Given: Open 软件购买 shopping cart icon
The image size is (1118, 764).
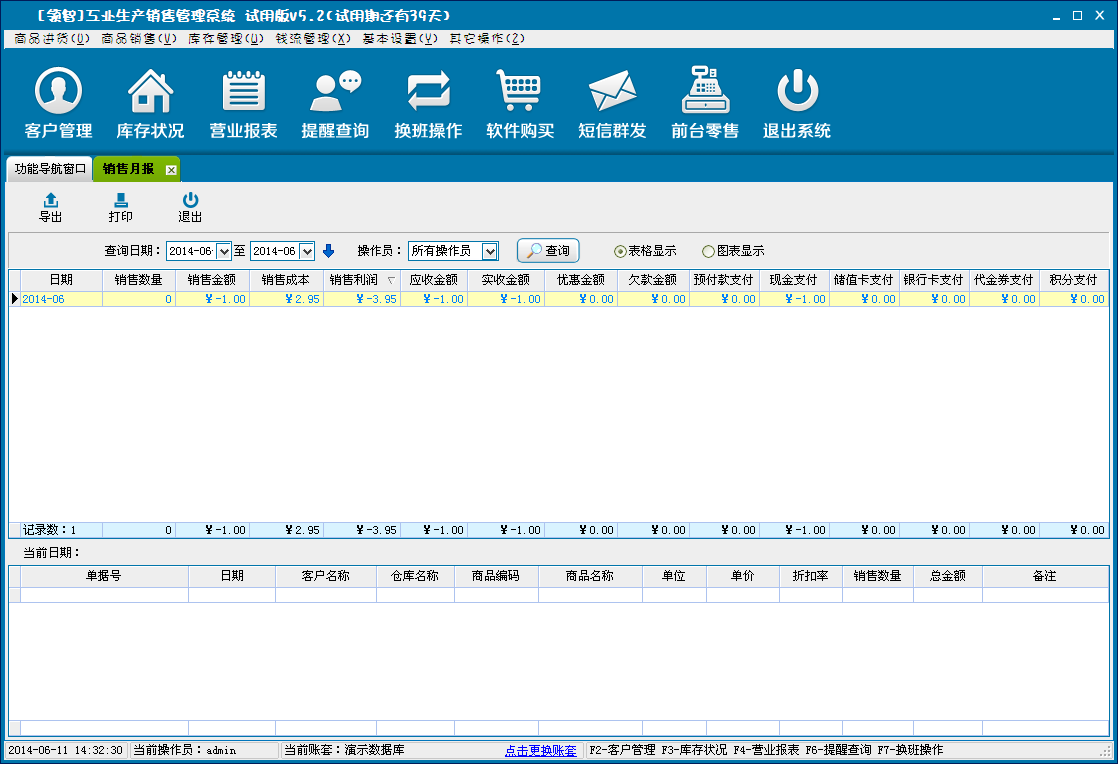Looking at the screenshot, I should (520, 93).
